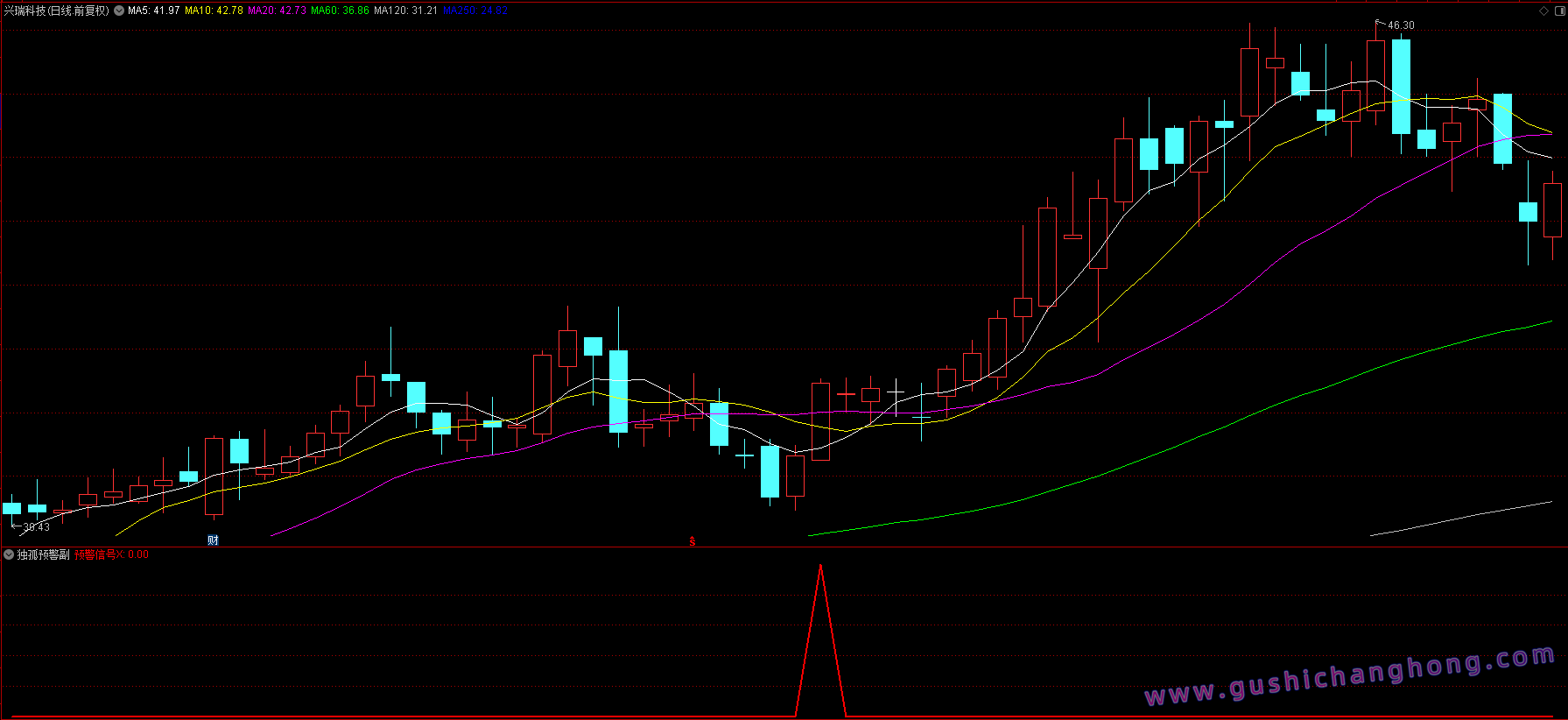1568x720 pixels.
Task: Select the MA250: 24.82 indicator label
Action: pos(475,11)
